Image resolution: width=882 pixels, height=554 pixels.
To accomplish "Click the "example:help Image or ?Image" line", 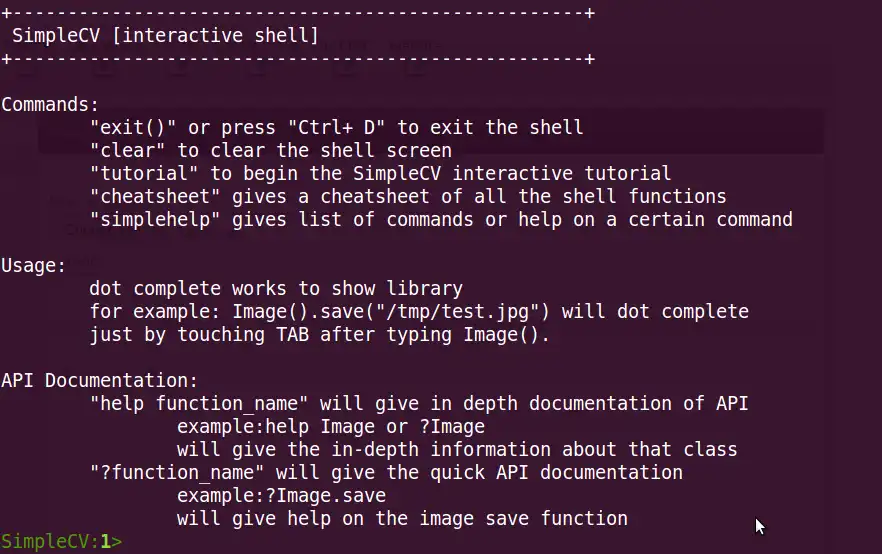I will click(331, 426).
